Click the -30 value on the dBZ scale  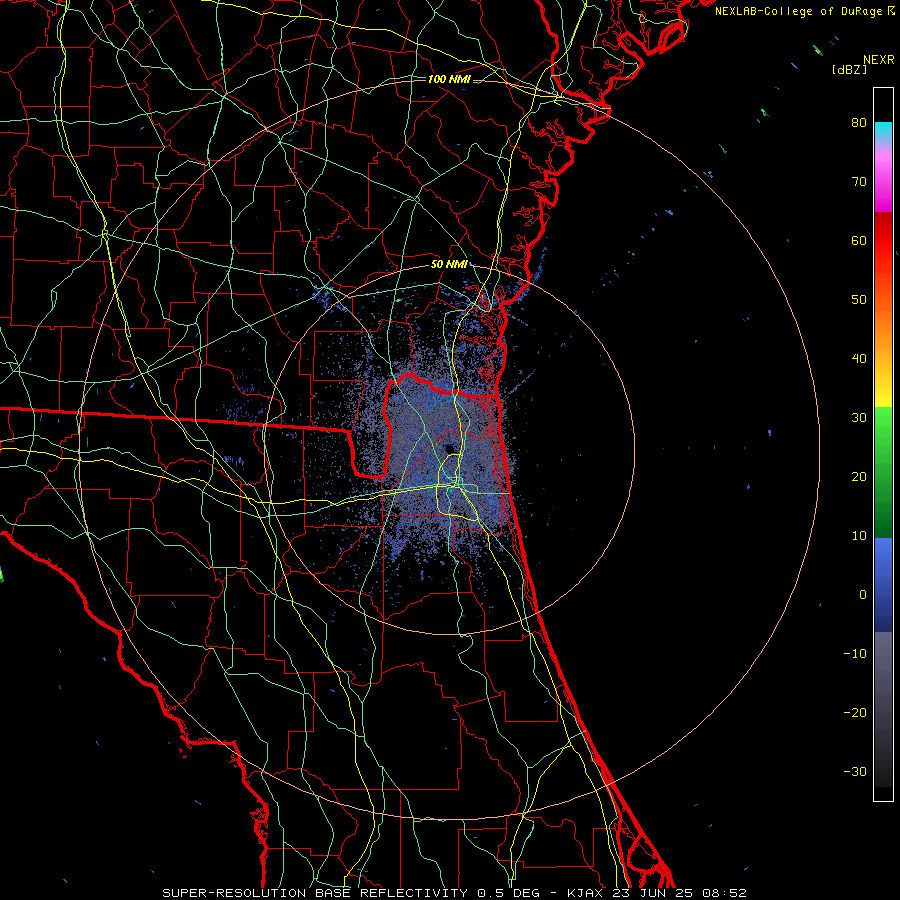(x=855, y=771)
